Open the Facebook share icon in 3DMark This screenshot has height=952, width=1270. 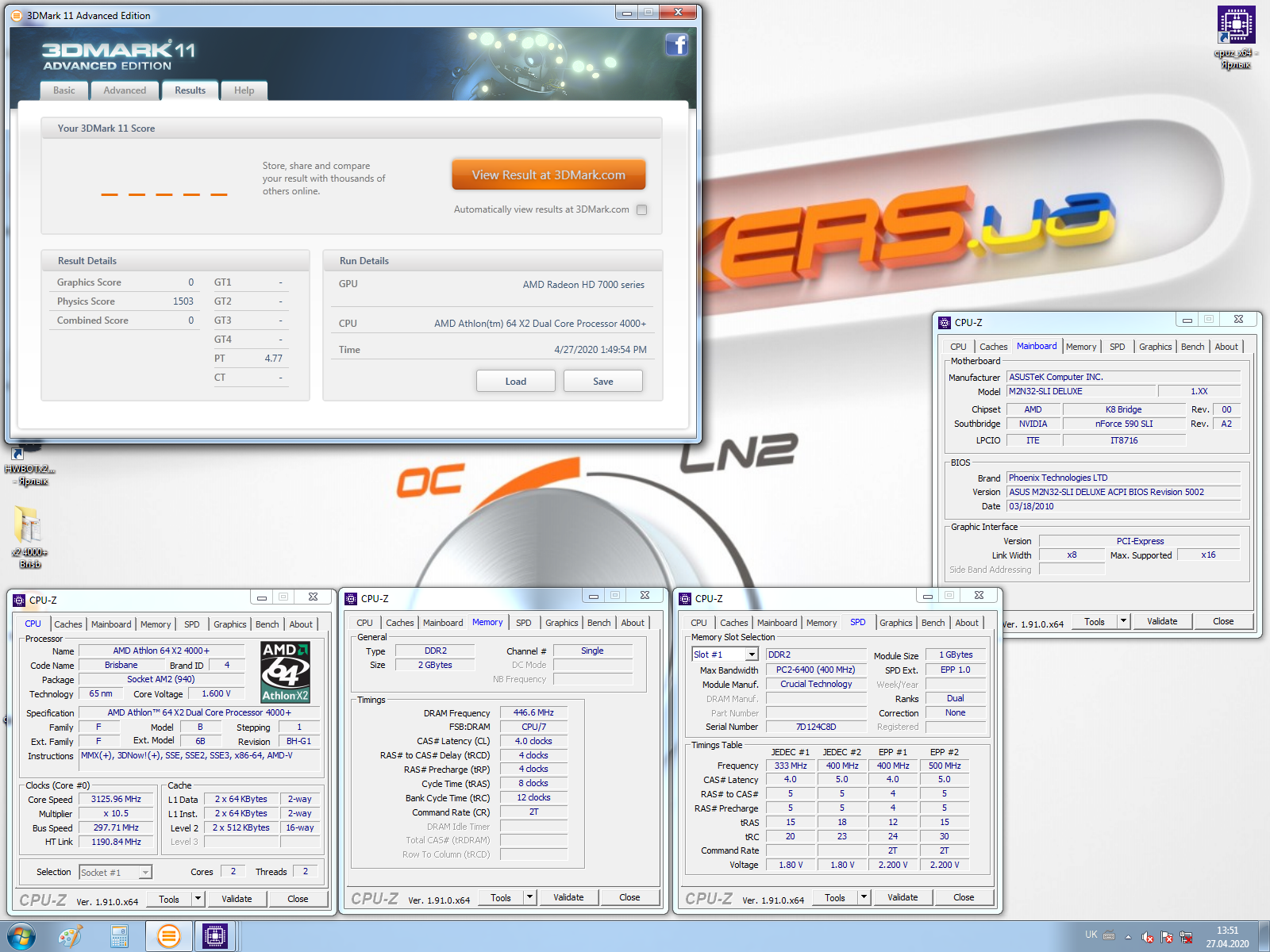coord(676,44)
